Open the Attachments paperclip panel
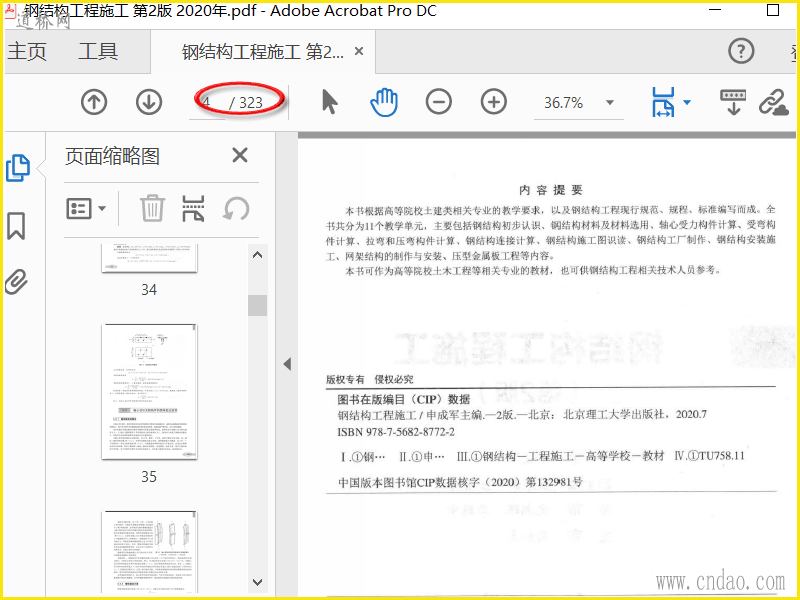The height and width of the screenshot is (600, 800). pyautogui.click(x=16, y=282)
